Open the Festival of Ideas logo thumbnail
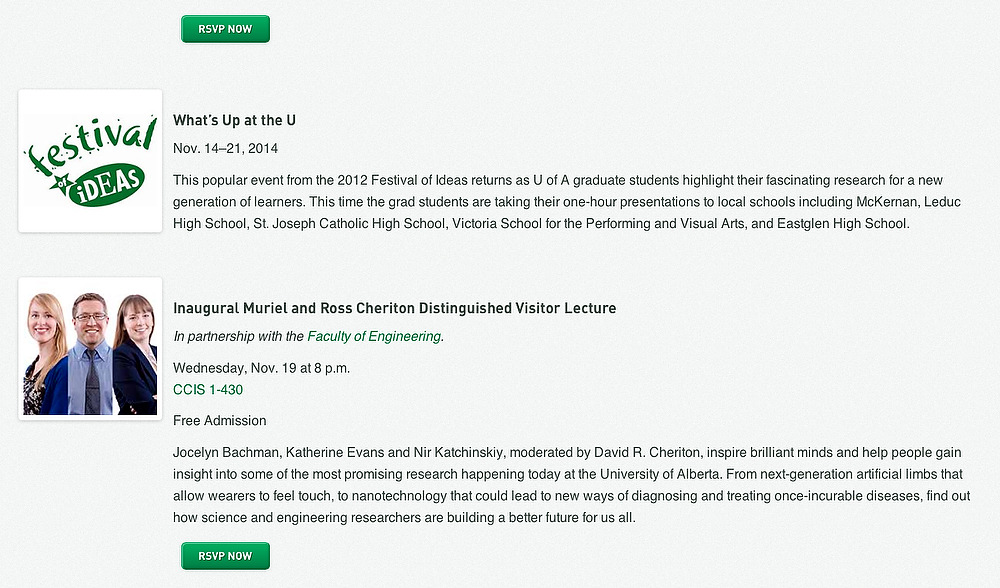Image resolution: width=1000 pixels, height=588 pixels. pos(90,161)
